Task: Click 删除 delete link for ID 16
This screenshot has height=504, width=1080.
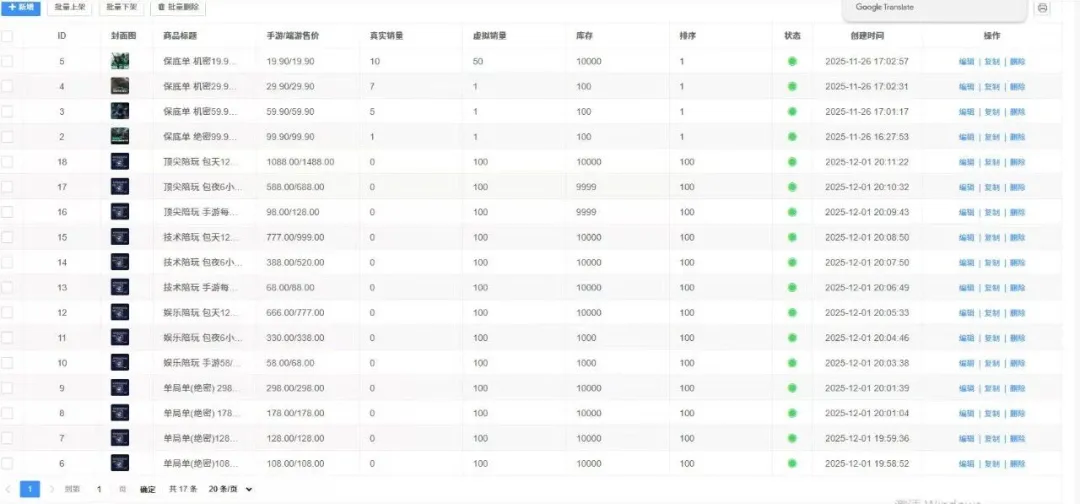Action: tap(1017, 212)
